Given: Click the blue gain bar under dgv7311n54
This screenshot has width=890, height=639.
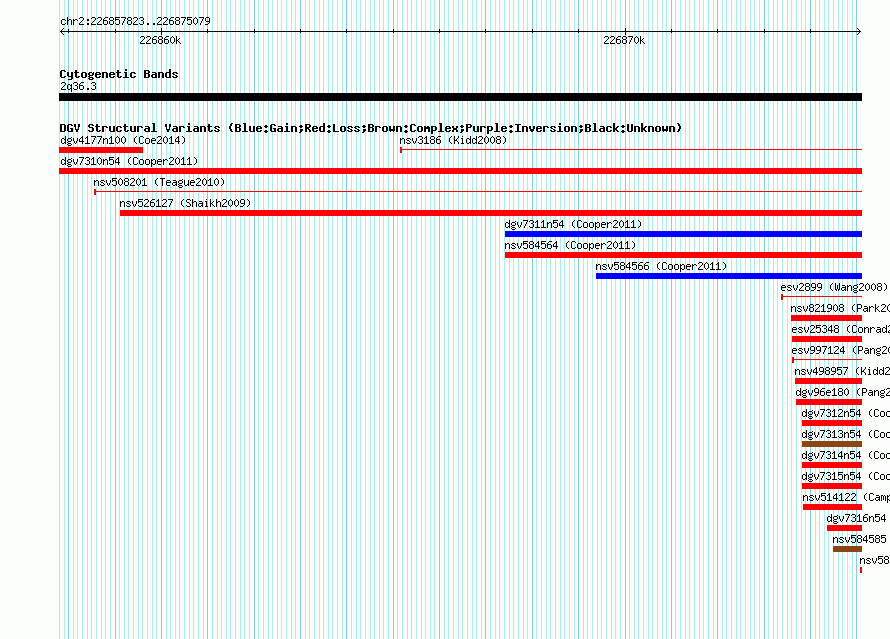Looking at the screenshot, I should pyautogui.click(x=683, y=234).
